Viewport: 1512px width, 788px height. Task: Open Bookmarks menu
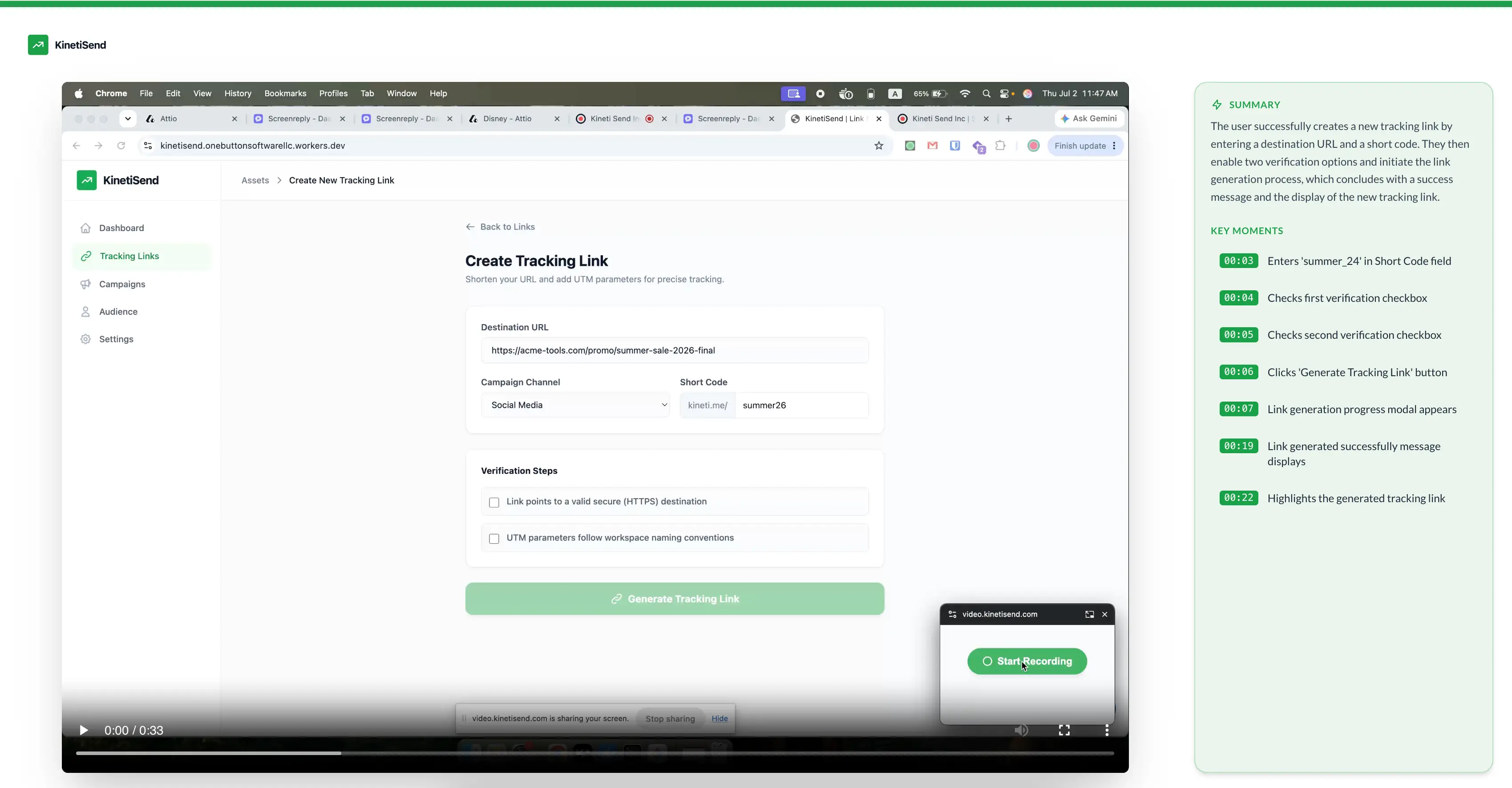tap(285, 93)
